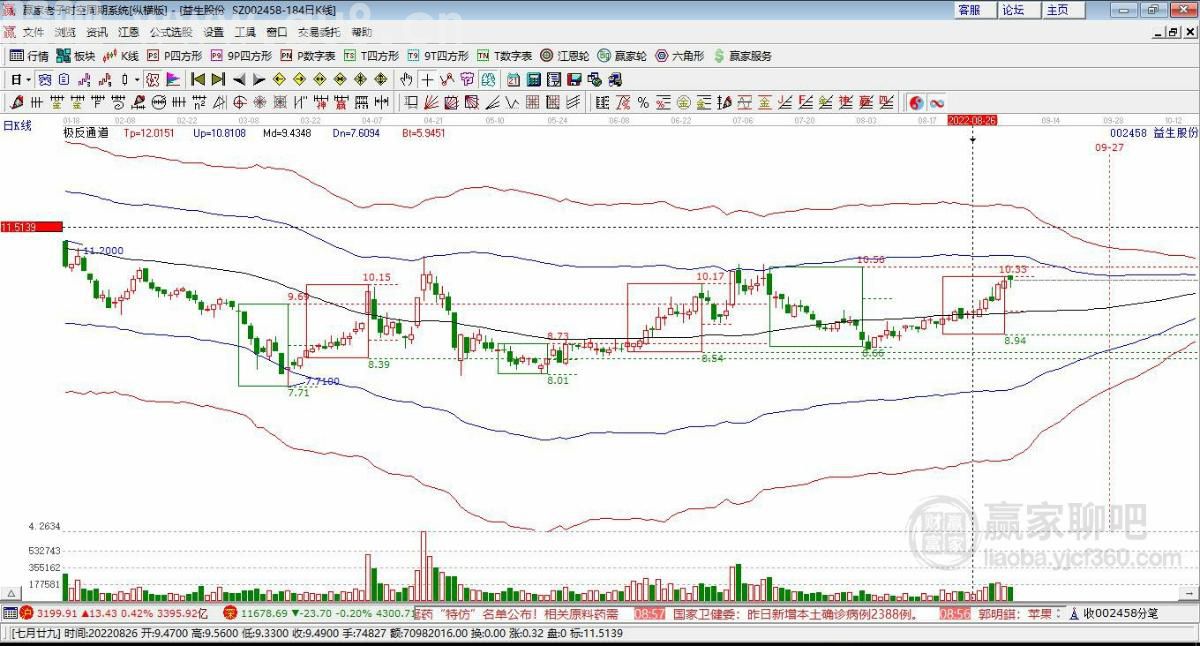Click the 2022-08-26 date marker on timeline
The height and width of the screenshot is (646, 1200).
973,119
